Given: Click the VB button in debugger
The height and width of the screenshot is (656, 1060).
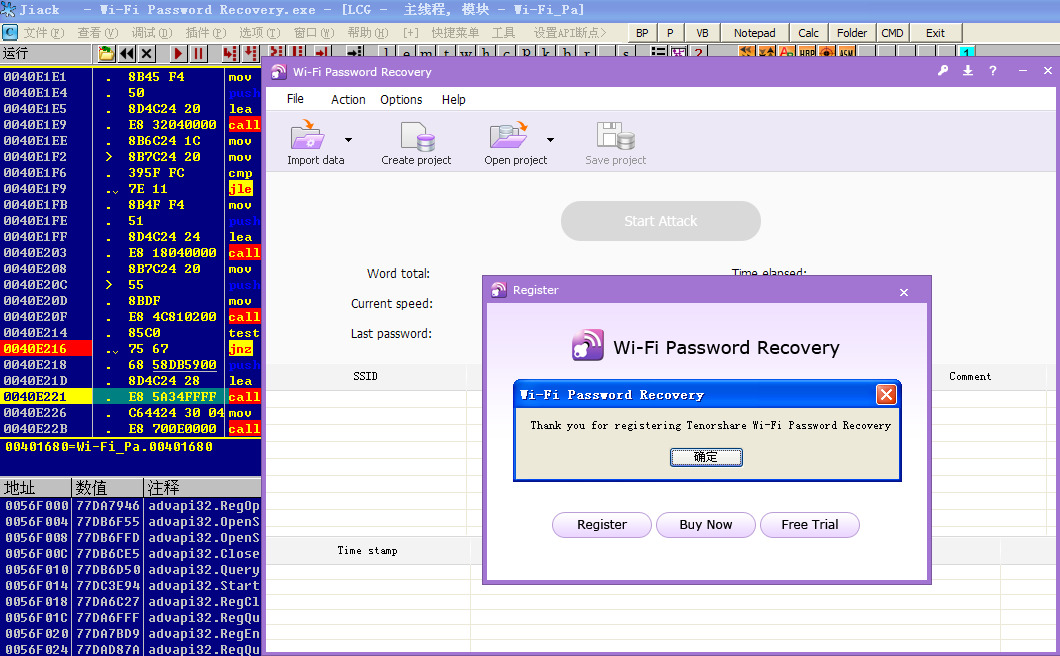Looking at the screenshot, I should (702, 32).
